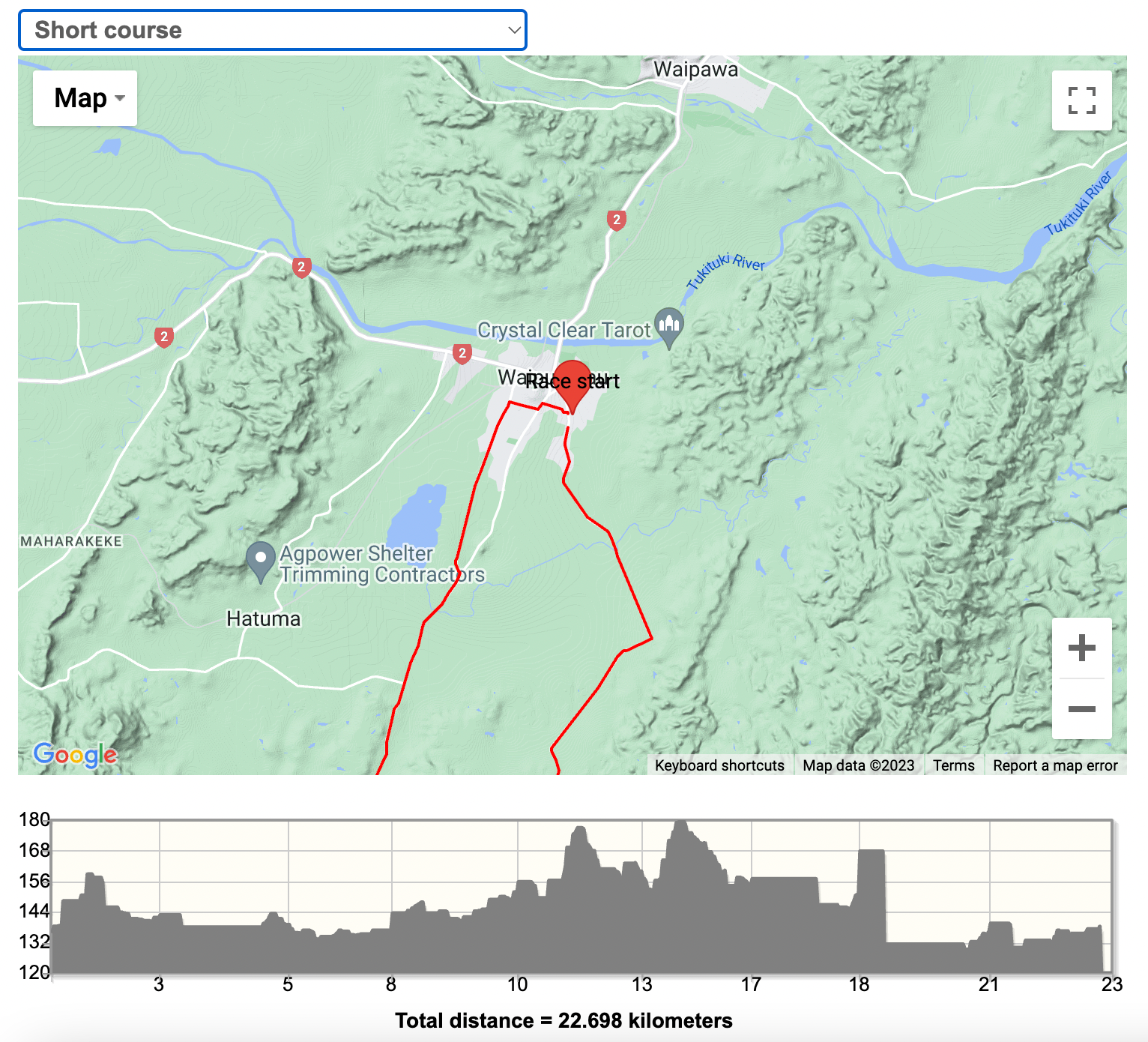Zoom out of the map
The height and width of the screenshot is (1042, 1148).
(x=1081, y=708)
